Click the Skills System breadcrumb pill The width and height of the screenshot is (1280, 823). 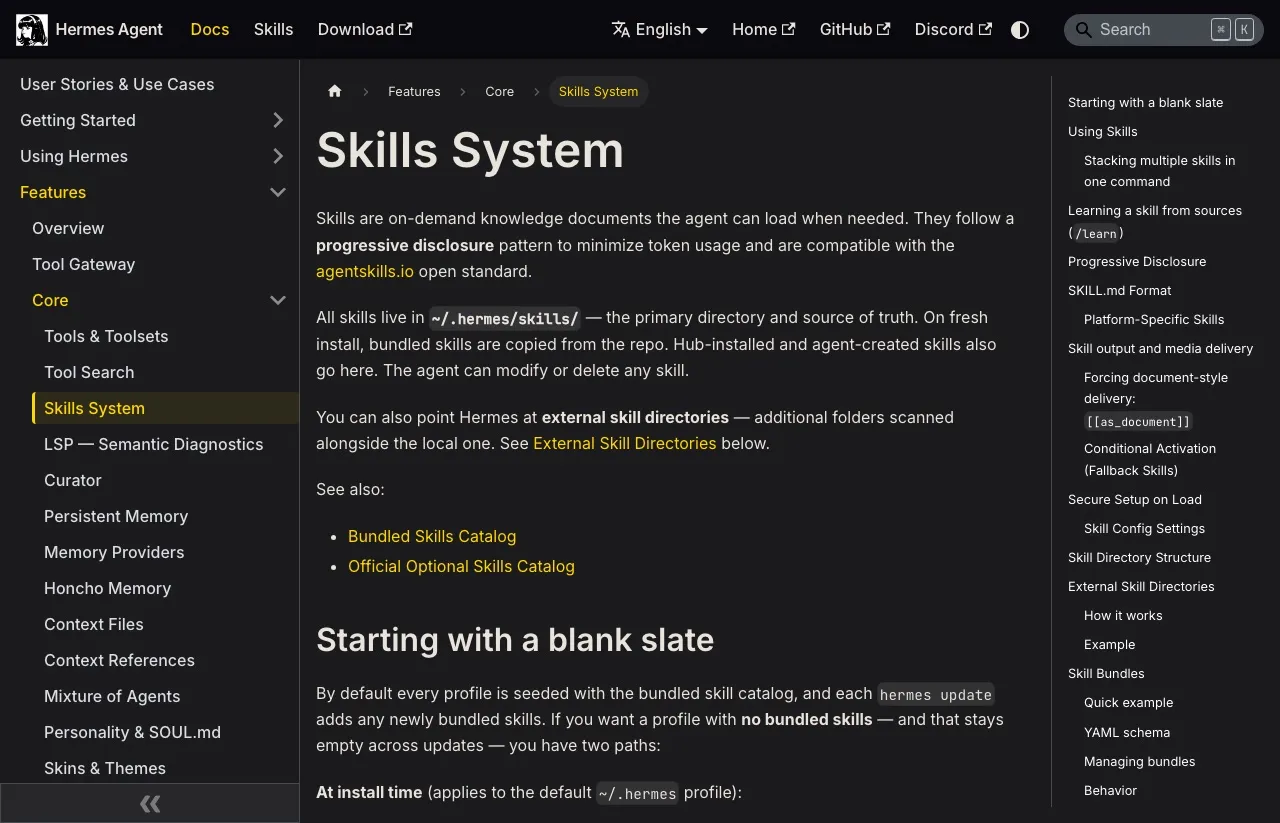[598, 91]
